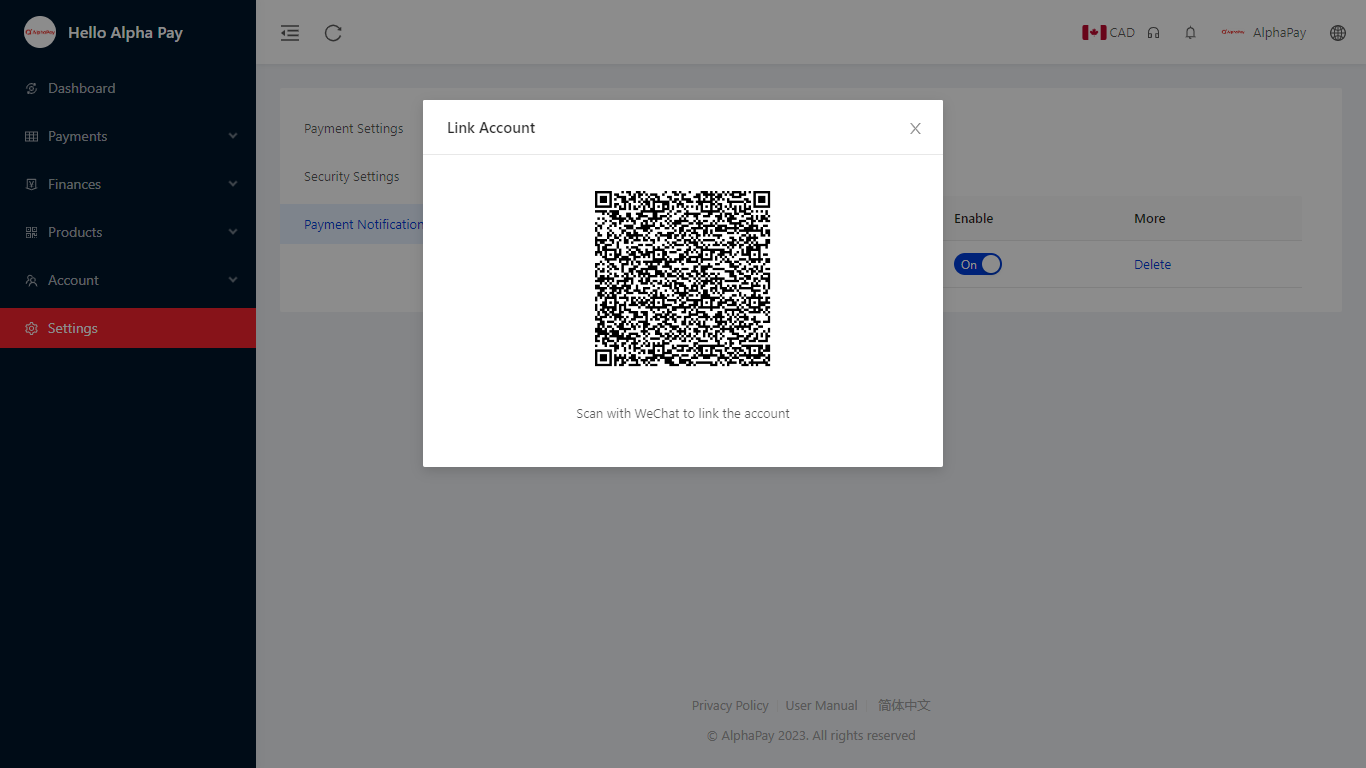Click the Finances sidebar icon

pos(31,185)
